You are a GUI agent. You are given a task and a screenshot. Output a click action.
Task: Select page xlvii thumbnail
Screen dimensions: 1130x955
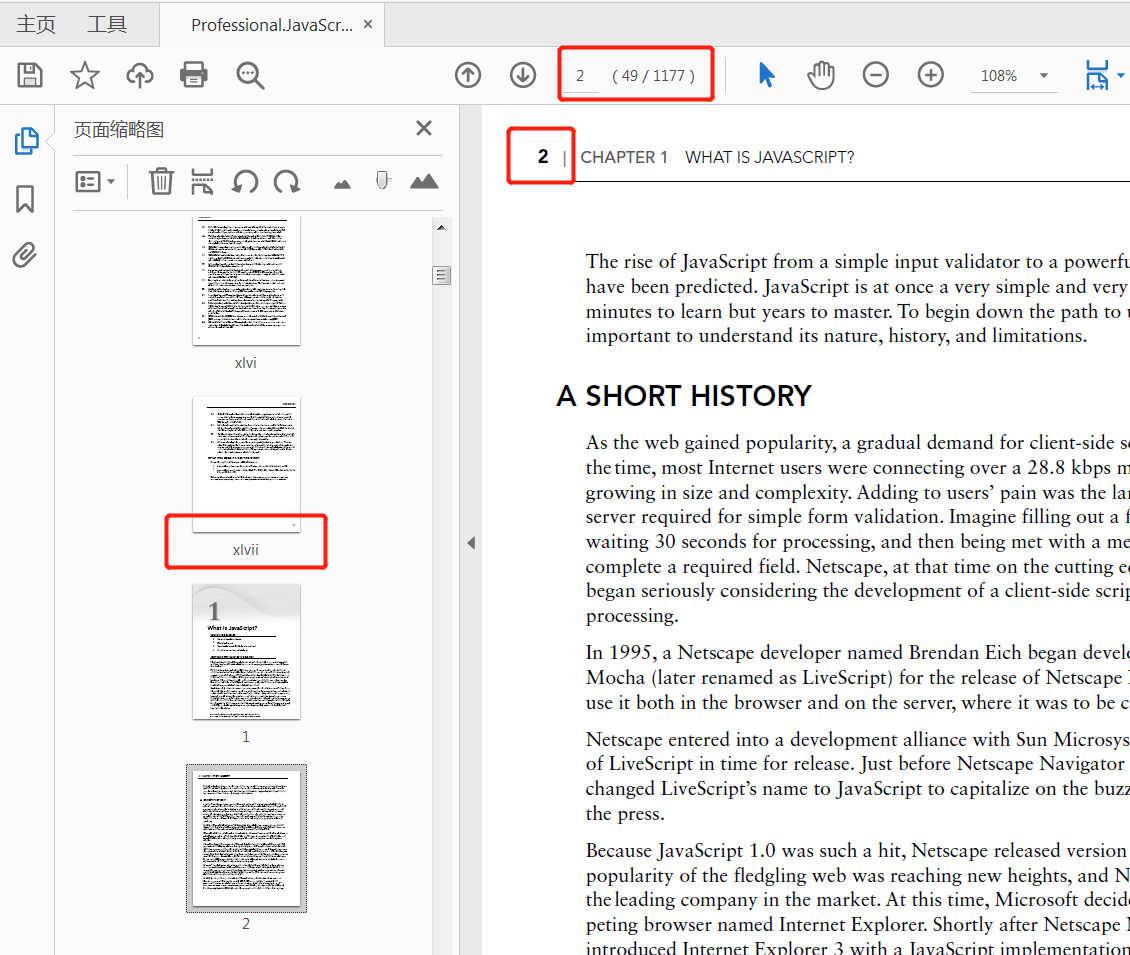pos(246,465)
